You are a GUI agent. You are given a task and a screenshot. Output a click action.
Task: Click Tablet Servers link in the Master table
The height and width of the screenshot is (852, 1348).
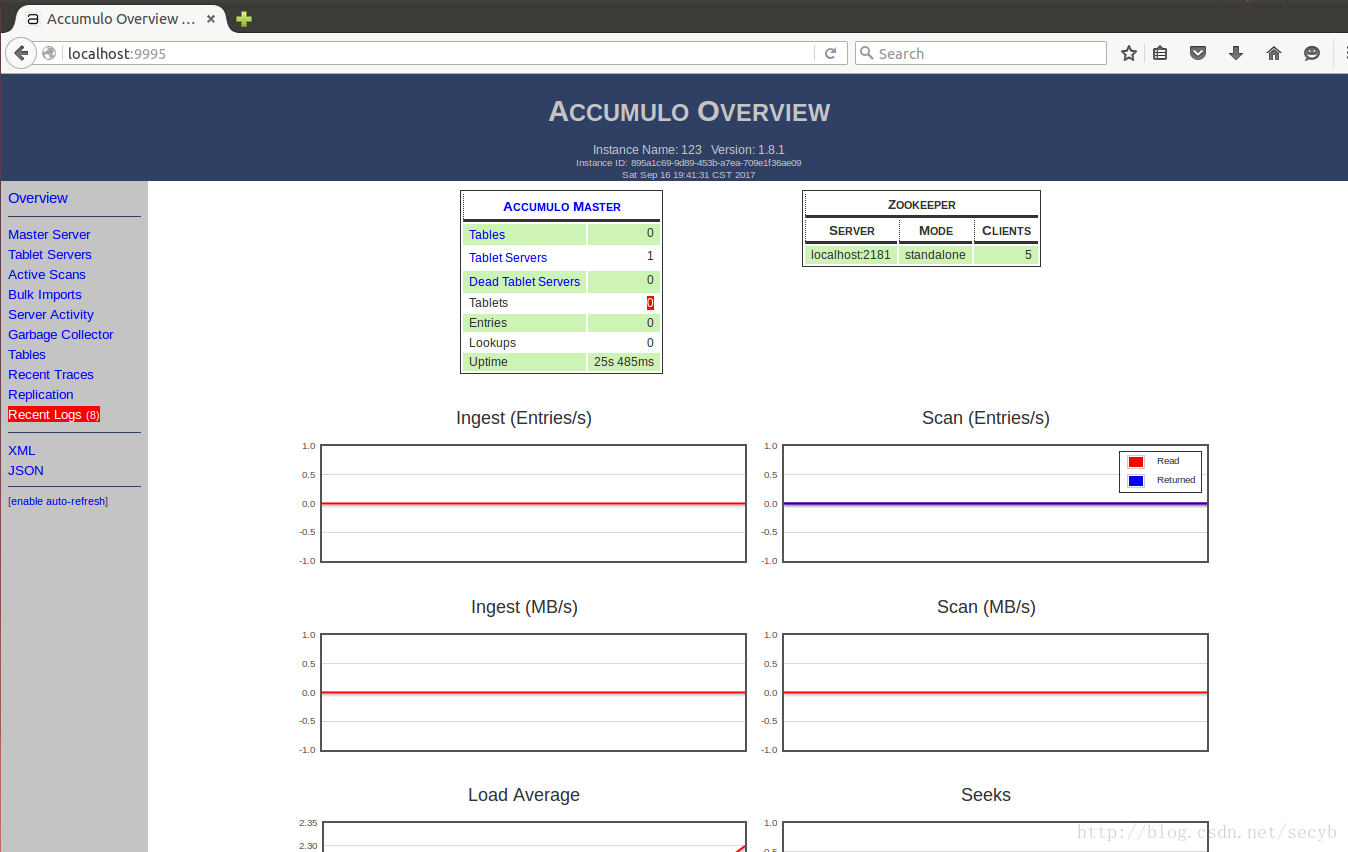pos(508,257)
